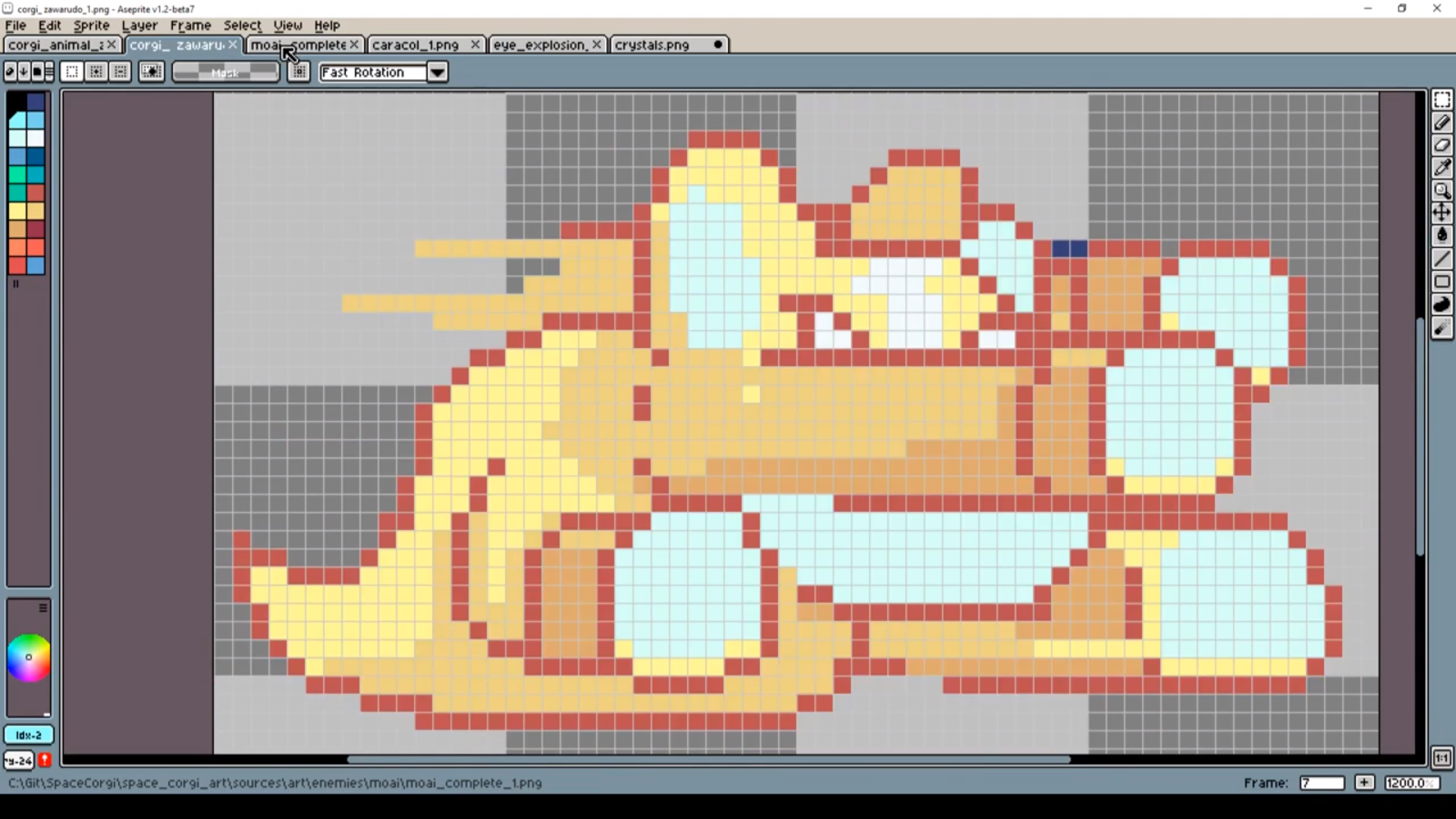Click inside the color wheel picker
The image size is (1456, 819).
29,657
